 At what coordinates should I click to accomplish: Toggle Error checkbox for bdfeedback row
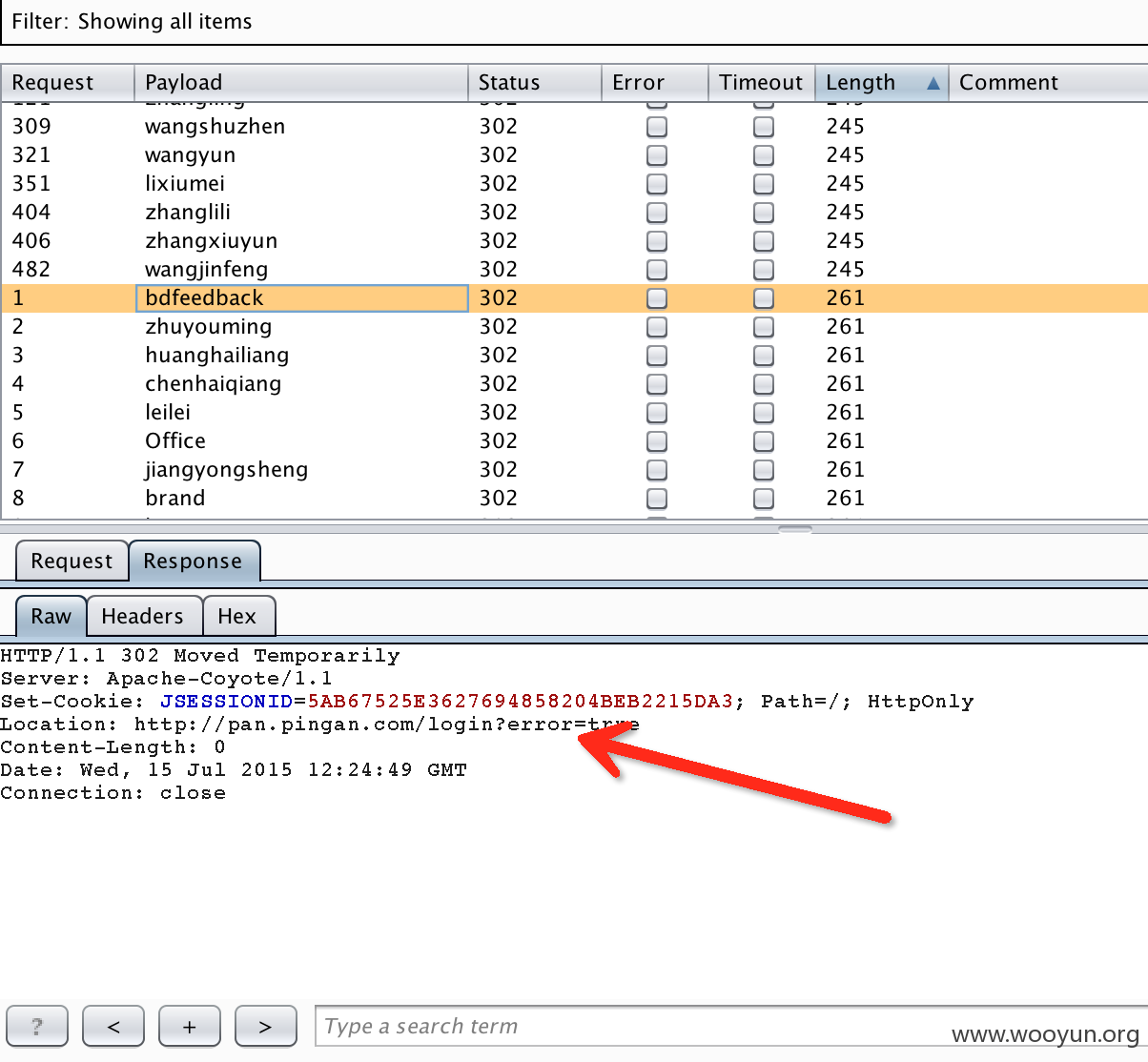coord(657,298)
